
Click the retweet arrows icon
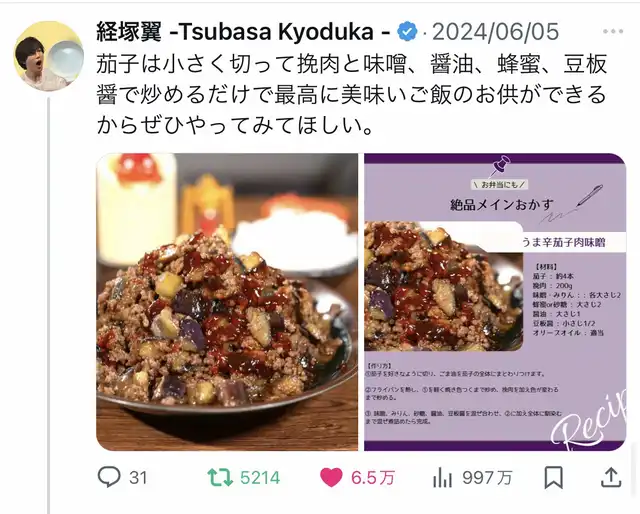click(220, 477)
